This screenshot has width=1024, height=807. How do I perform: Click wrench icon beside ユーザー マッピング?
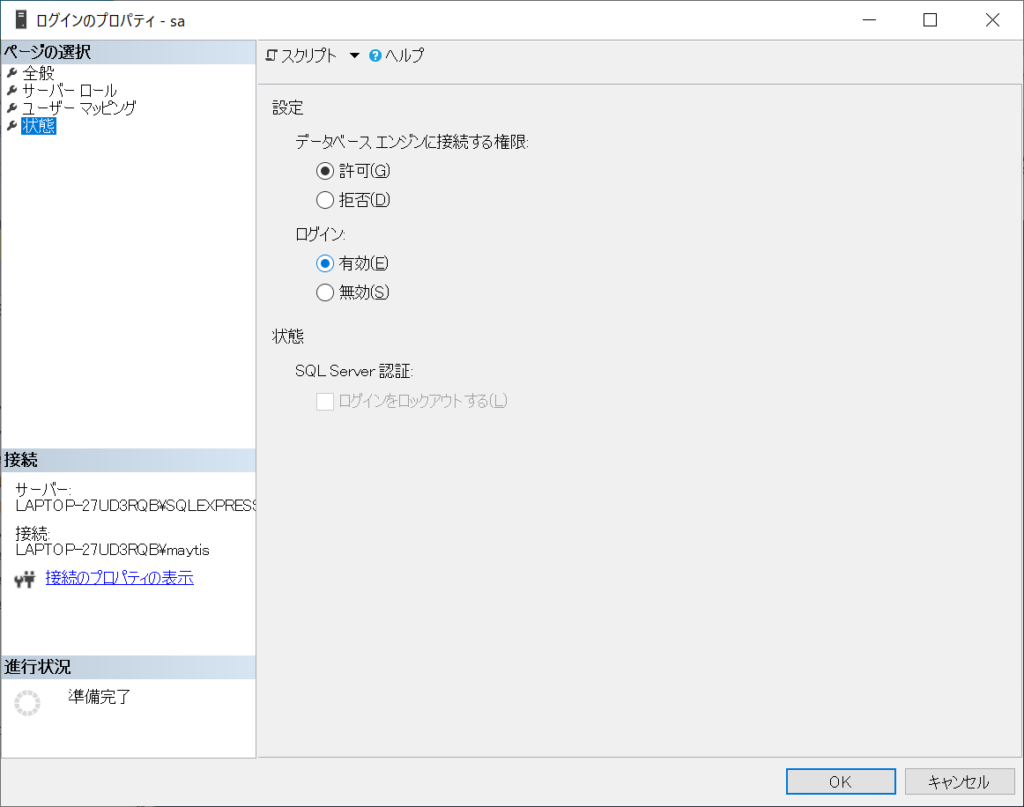coord(12,108)
